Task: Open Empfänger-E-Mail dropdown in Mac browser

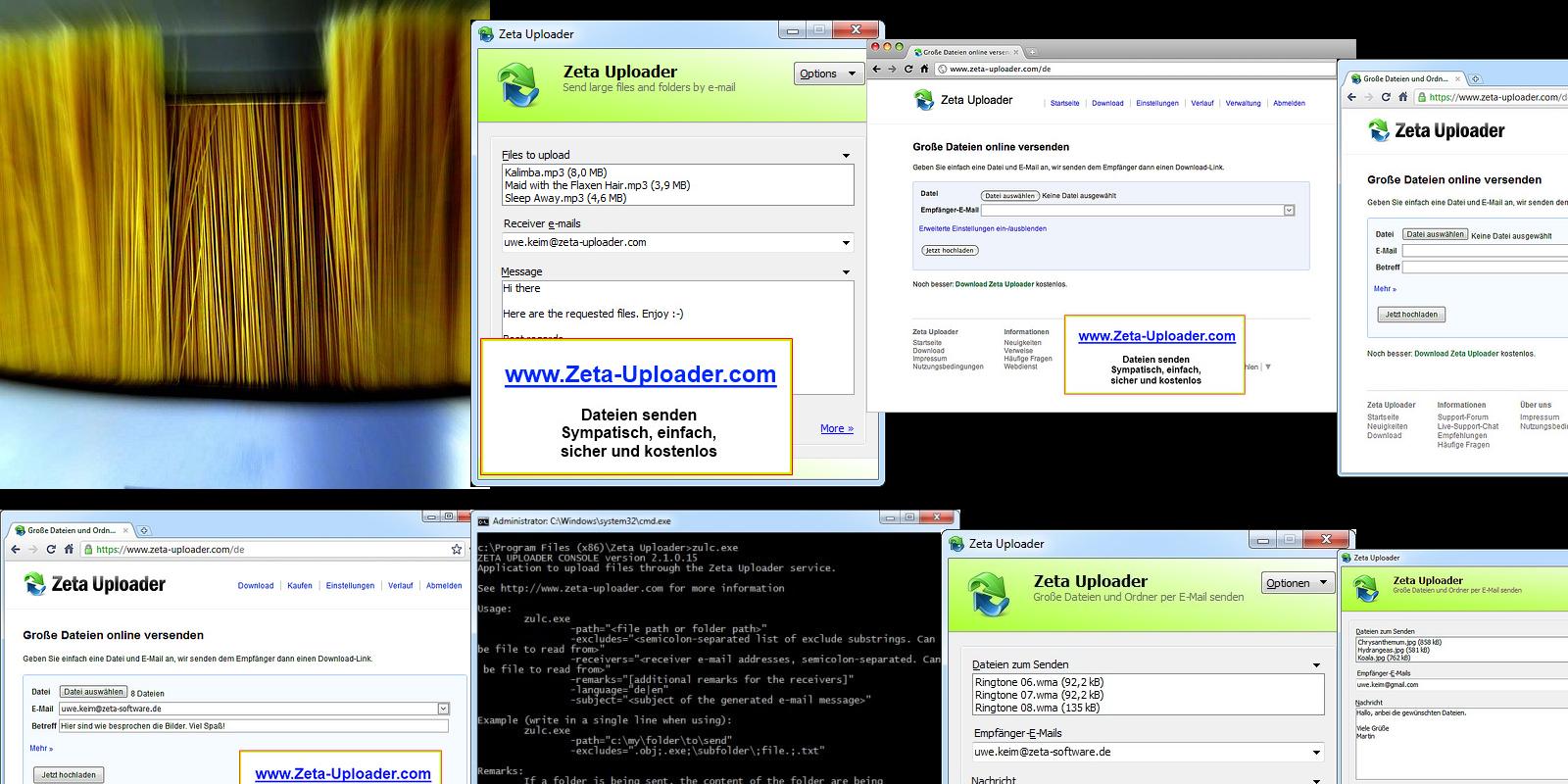Action: [1289, 210]
